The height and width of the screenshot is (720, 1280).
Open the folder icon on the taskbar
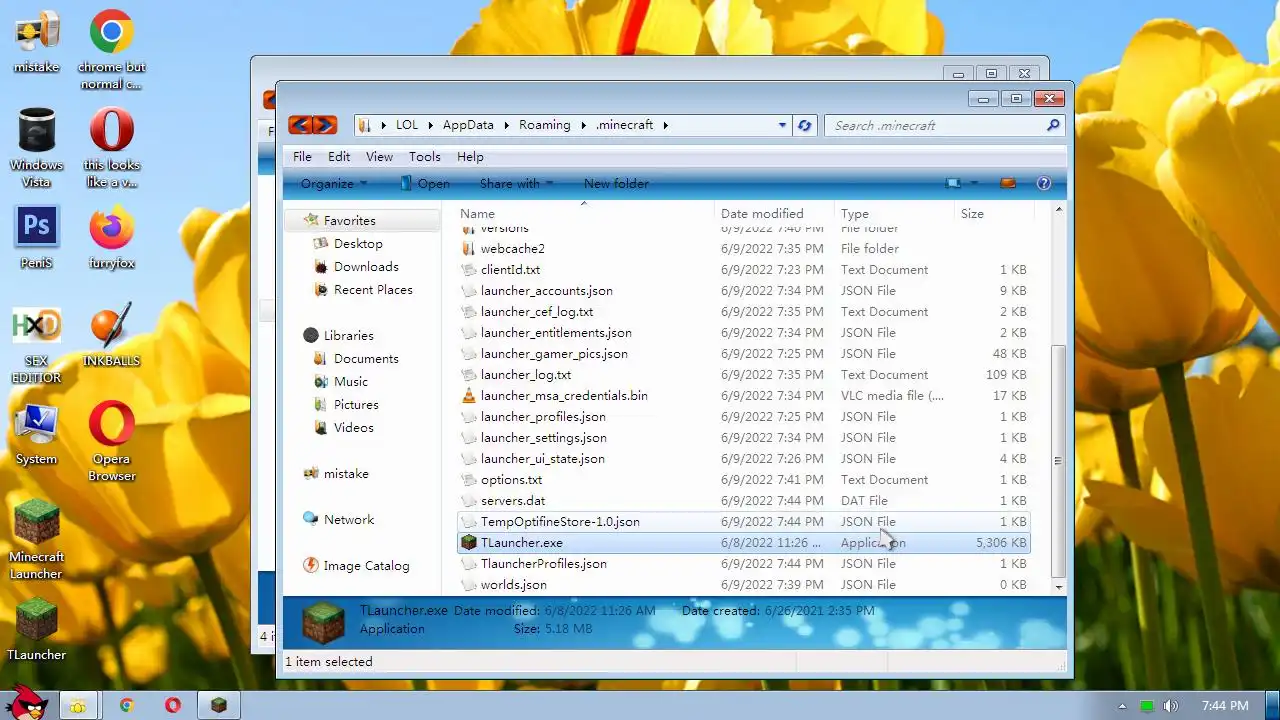[x=77, y=706]
